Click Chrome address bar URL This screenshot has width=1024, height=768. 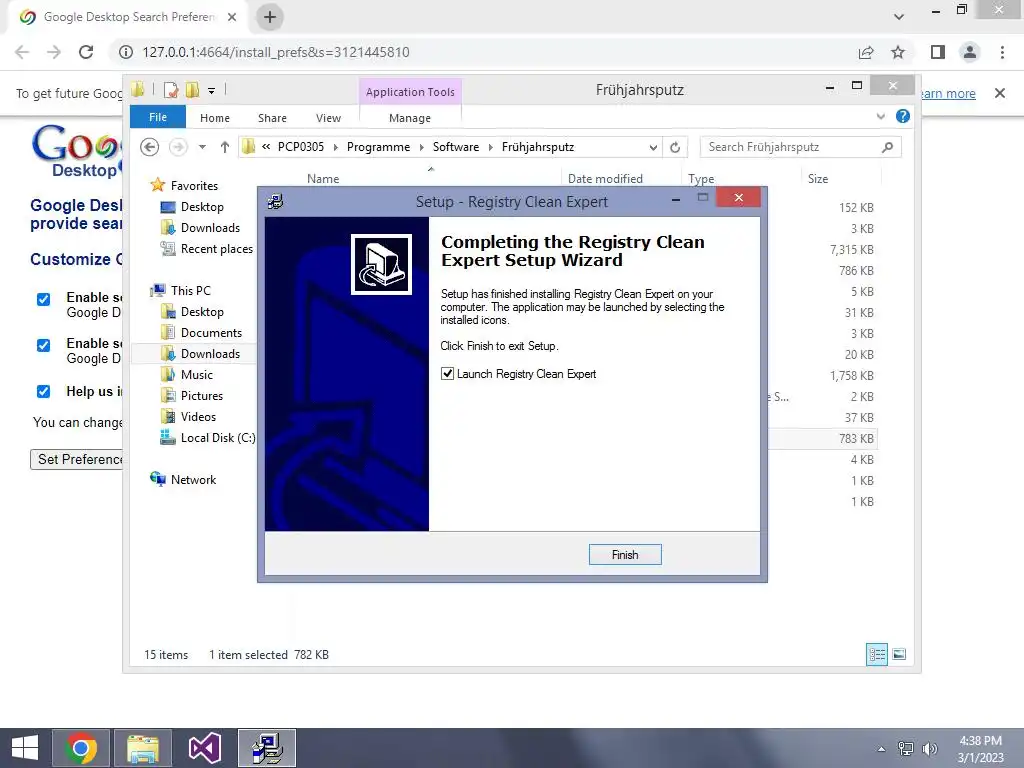point(276,52)
